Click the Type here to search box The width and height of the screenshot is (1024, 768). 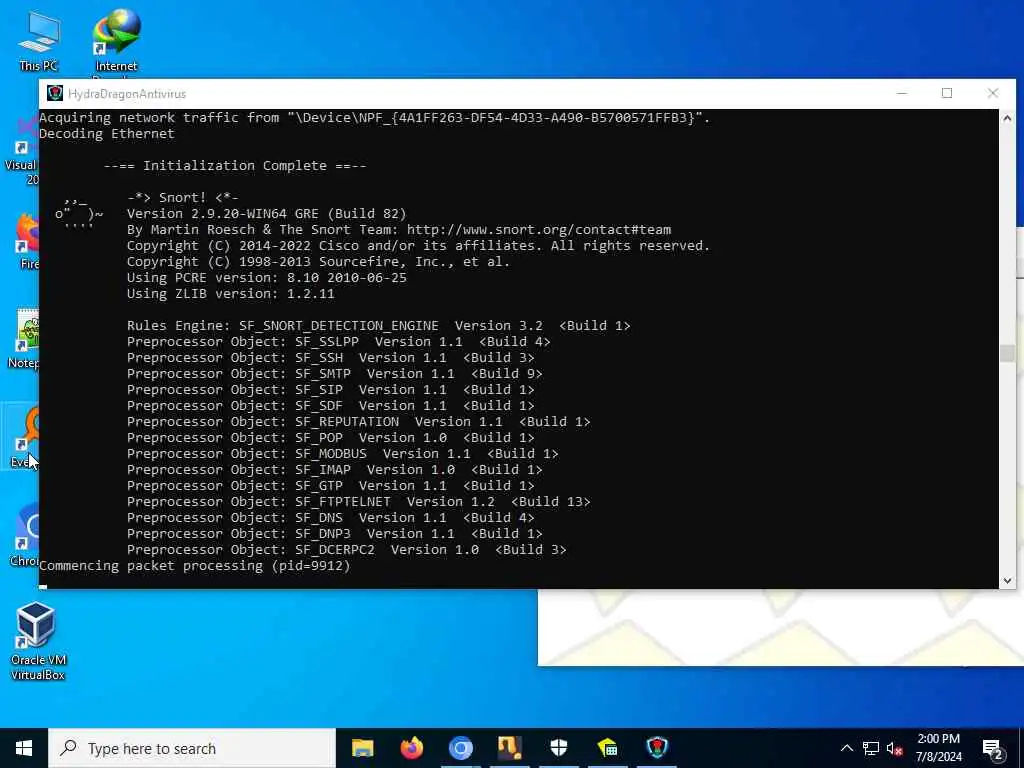coord(192,748)
